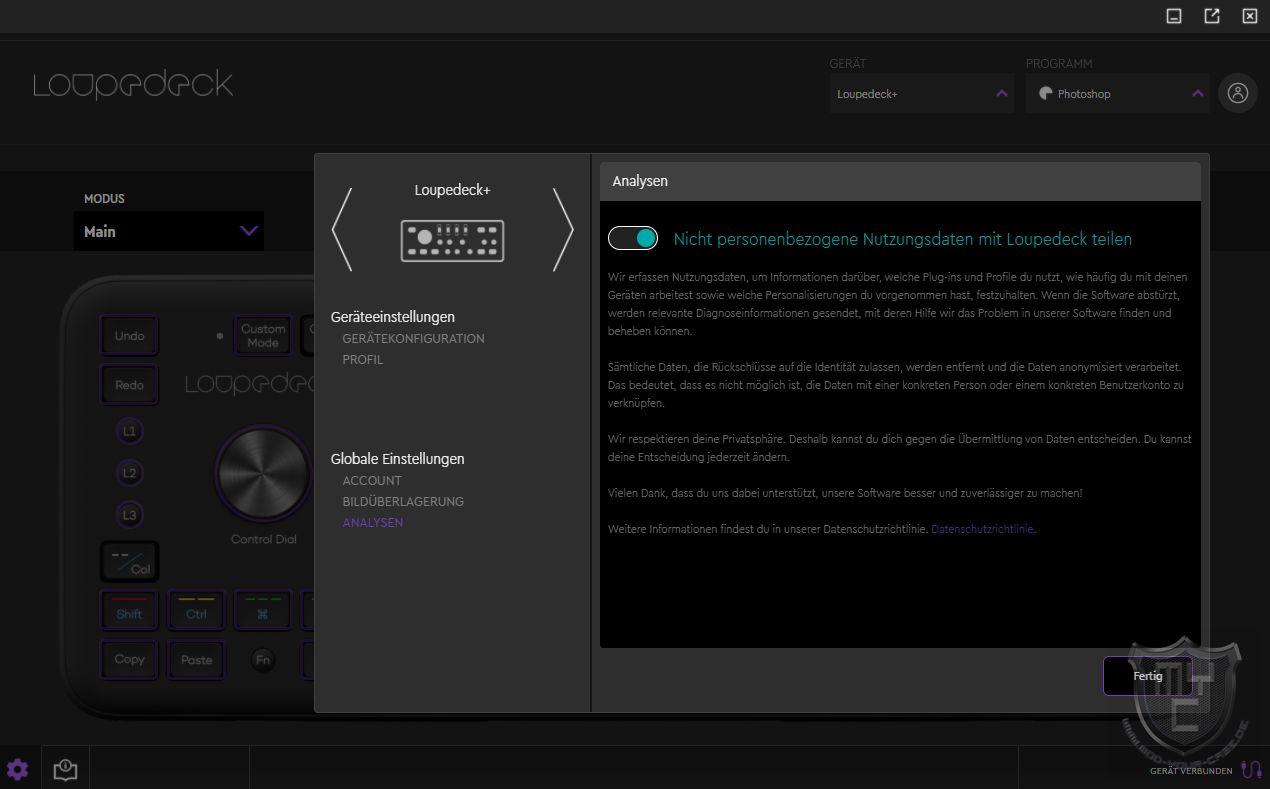1270x789 pixels.
Task: Click the restore window icon in the title bar
Action: (1212, 16)
